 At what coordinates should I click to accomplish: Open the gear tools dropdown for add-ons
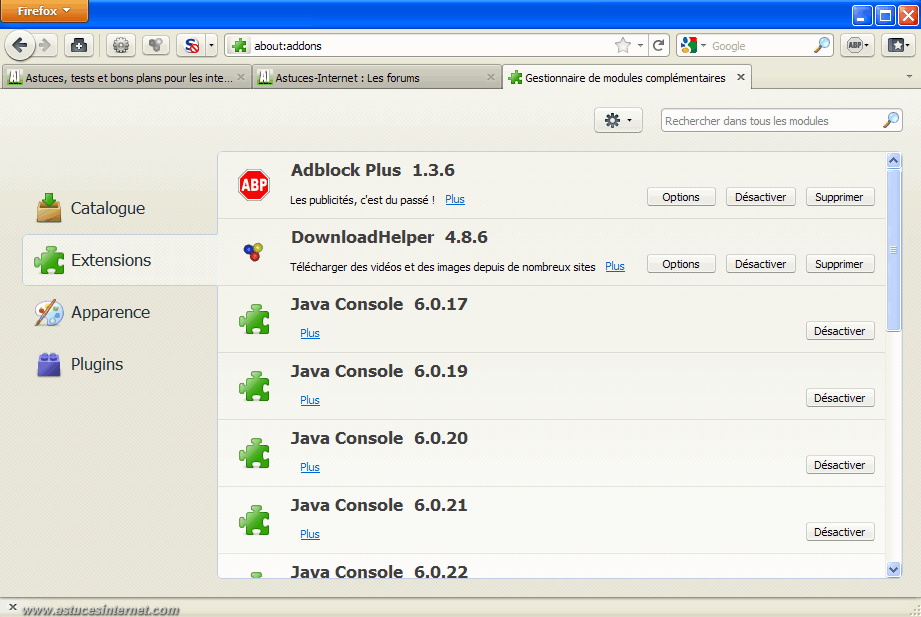tap(618, 120)
